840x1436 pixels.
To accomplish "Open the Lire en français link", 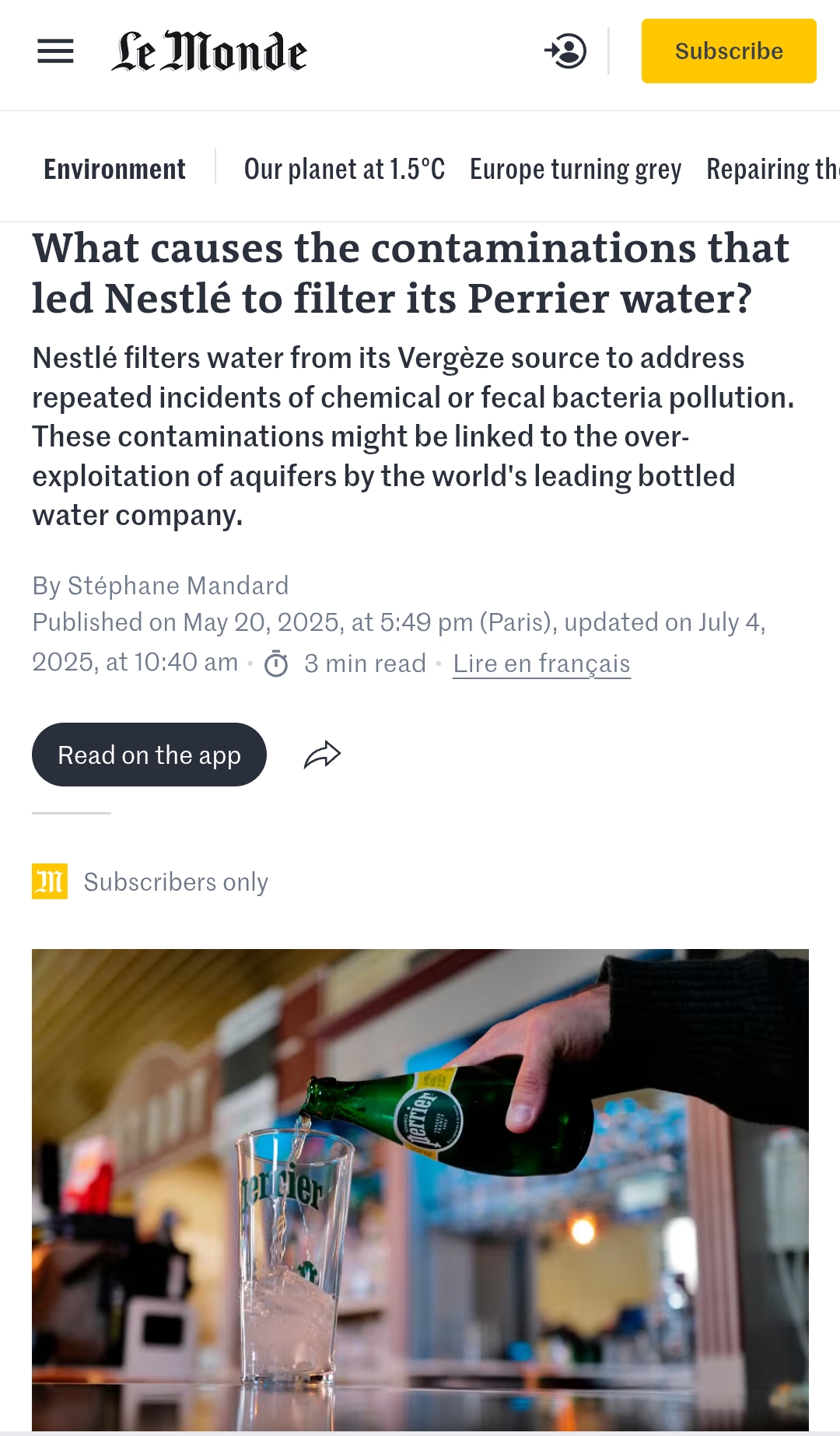I will click(541, 664).
